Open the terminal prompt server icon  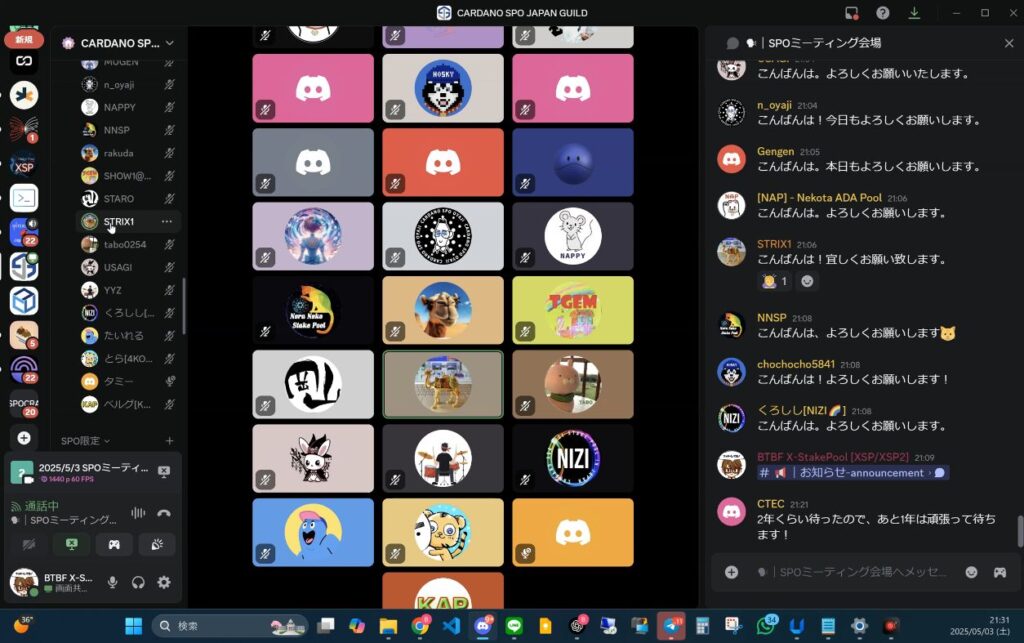pos(24,198)
